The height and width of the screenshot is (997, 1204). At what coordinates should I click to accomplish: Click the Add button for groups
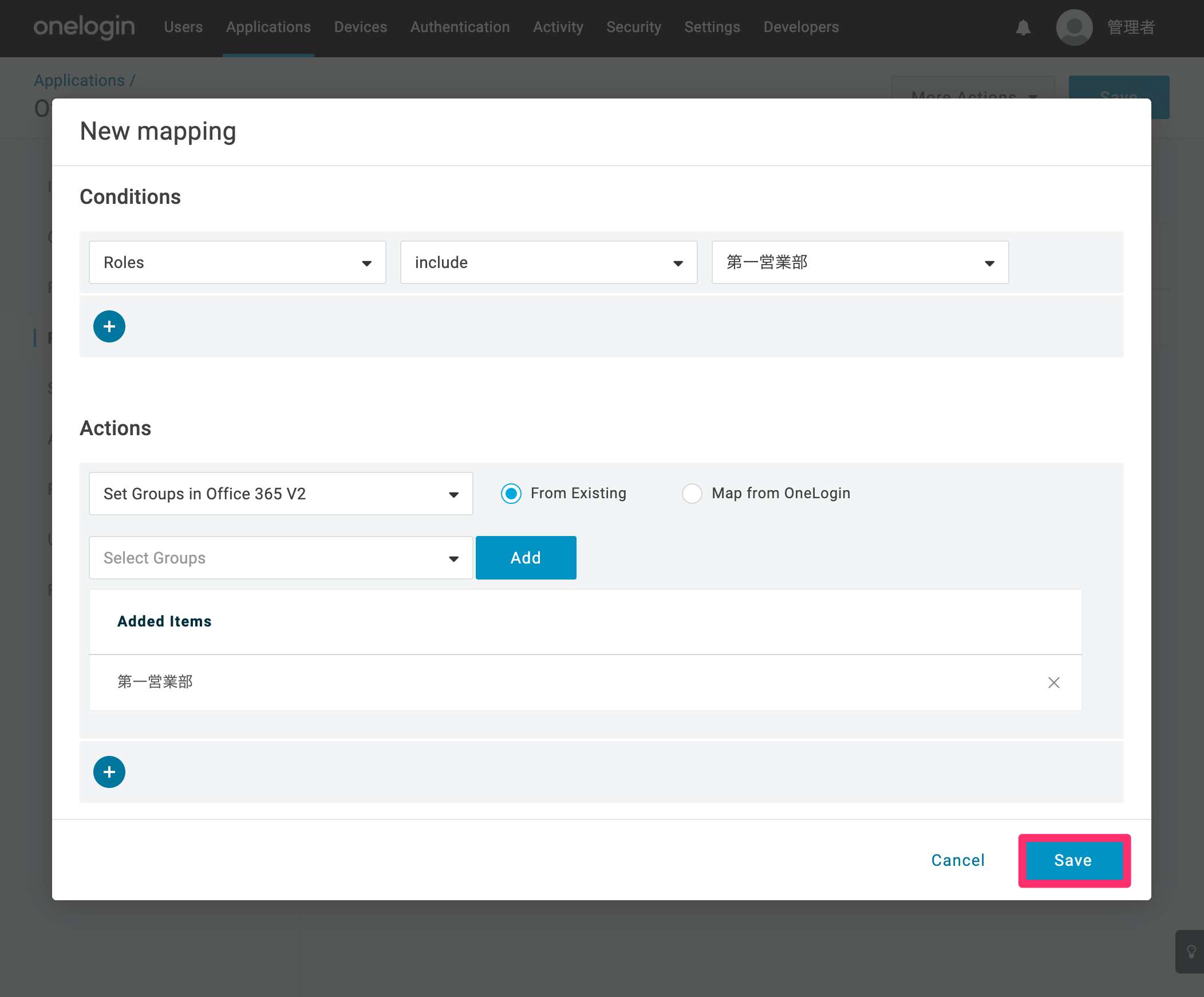pyautogui.click(x=526, y=558)
